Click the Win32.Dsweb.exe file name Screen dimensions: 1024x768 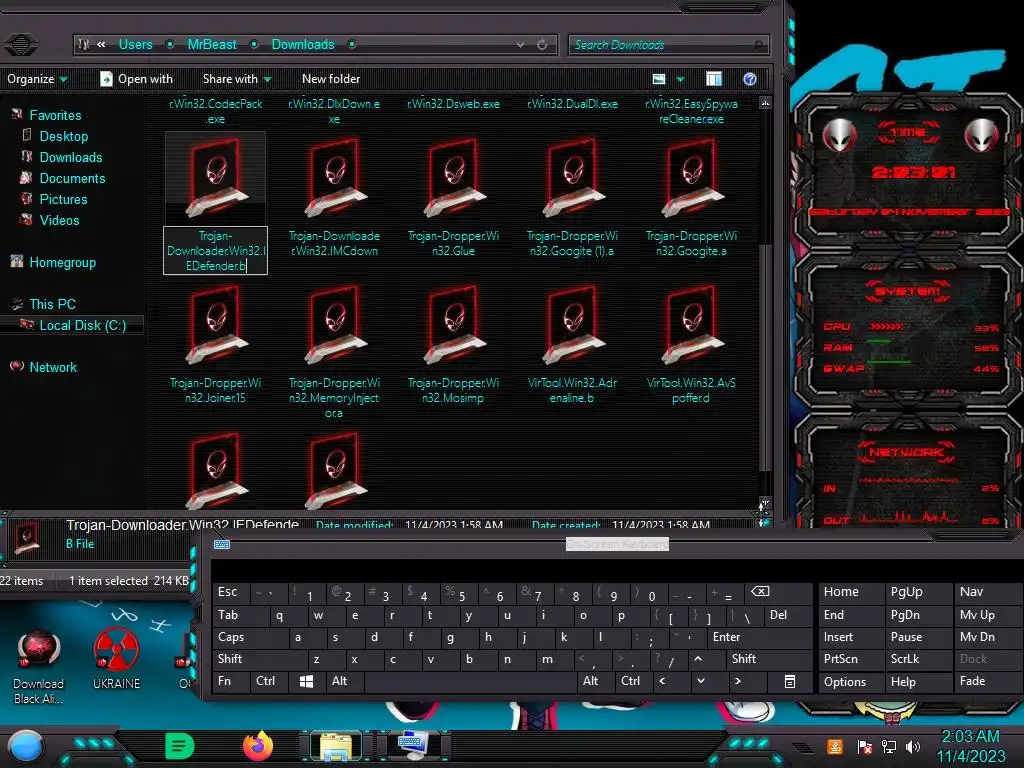click(453, 104)
